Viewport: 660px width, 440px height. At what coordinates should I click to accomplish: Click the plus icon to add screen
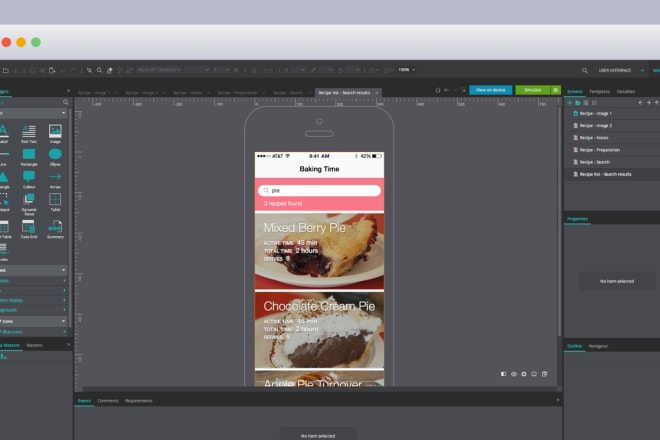(570, 103)
